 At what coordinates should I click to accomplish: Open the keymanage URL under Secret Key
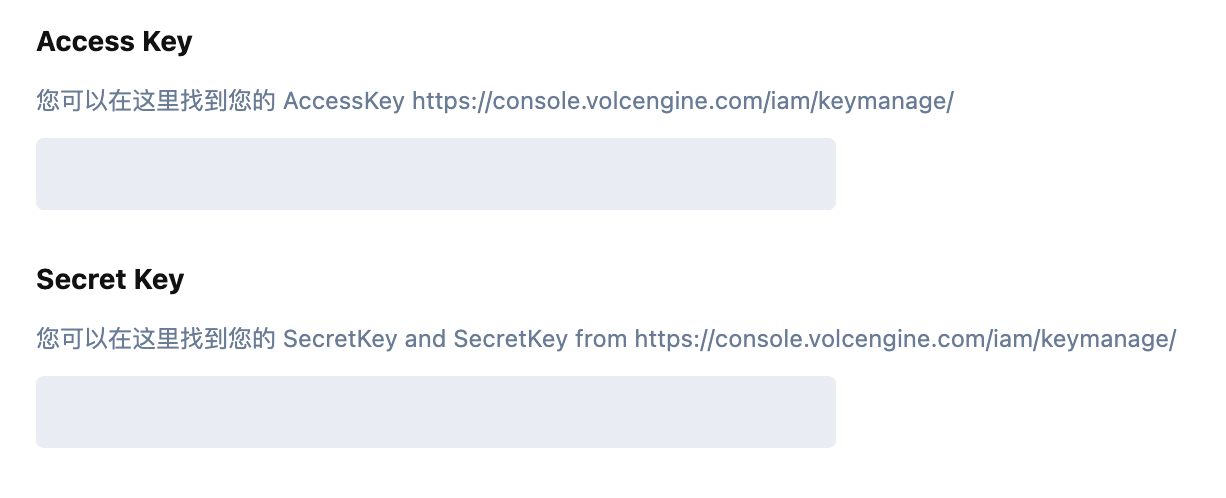905,339
